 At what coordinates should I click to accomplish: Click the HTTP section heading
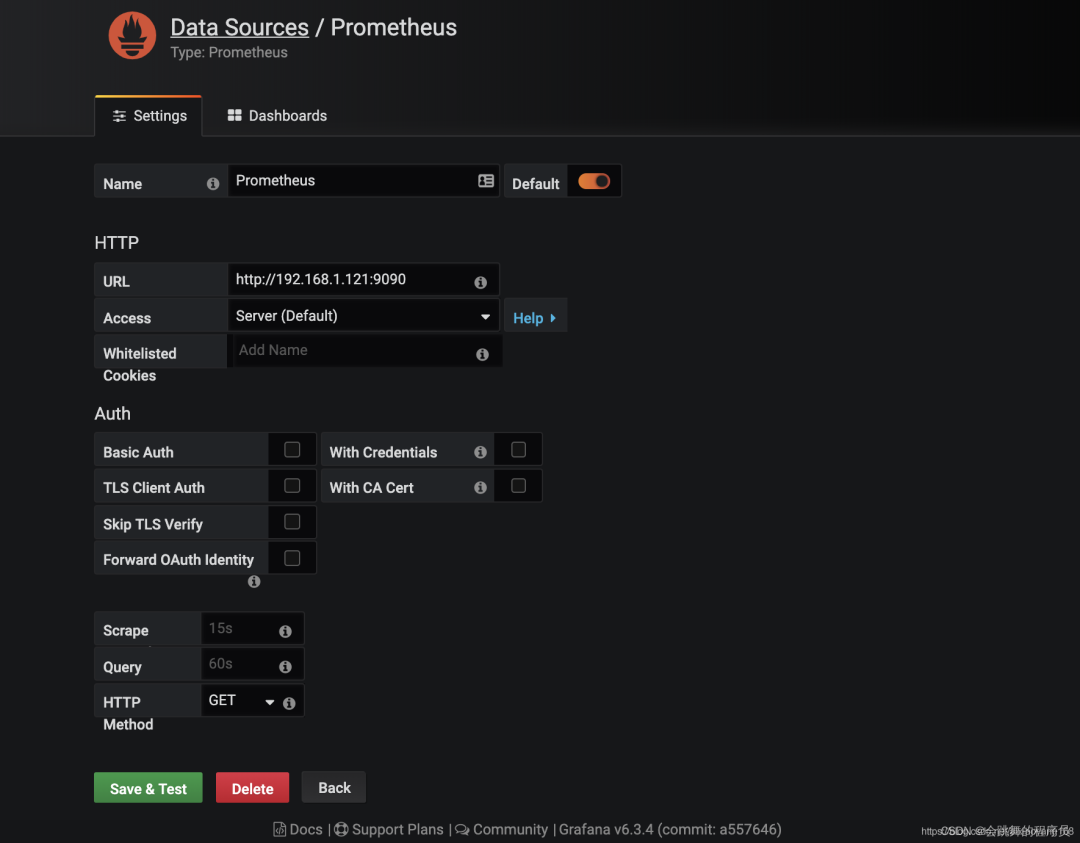pos(116,242)
